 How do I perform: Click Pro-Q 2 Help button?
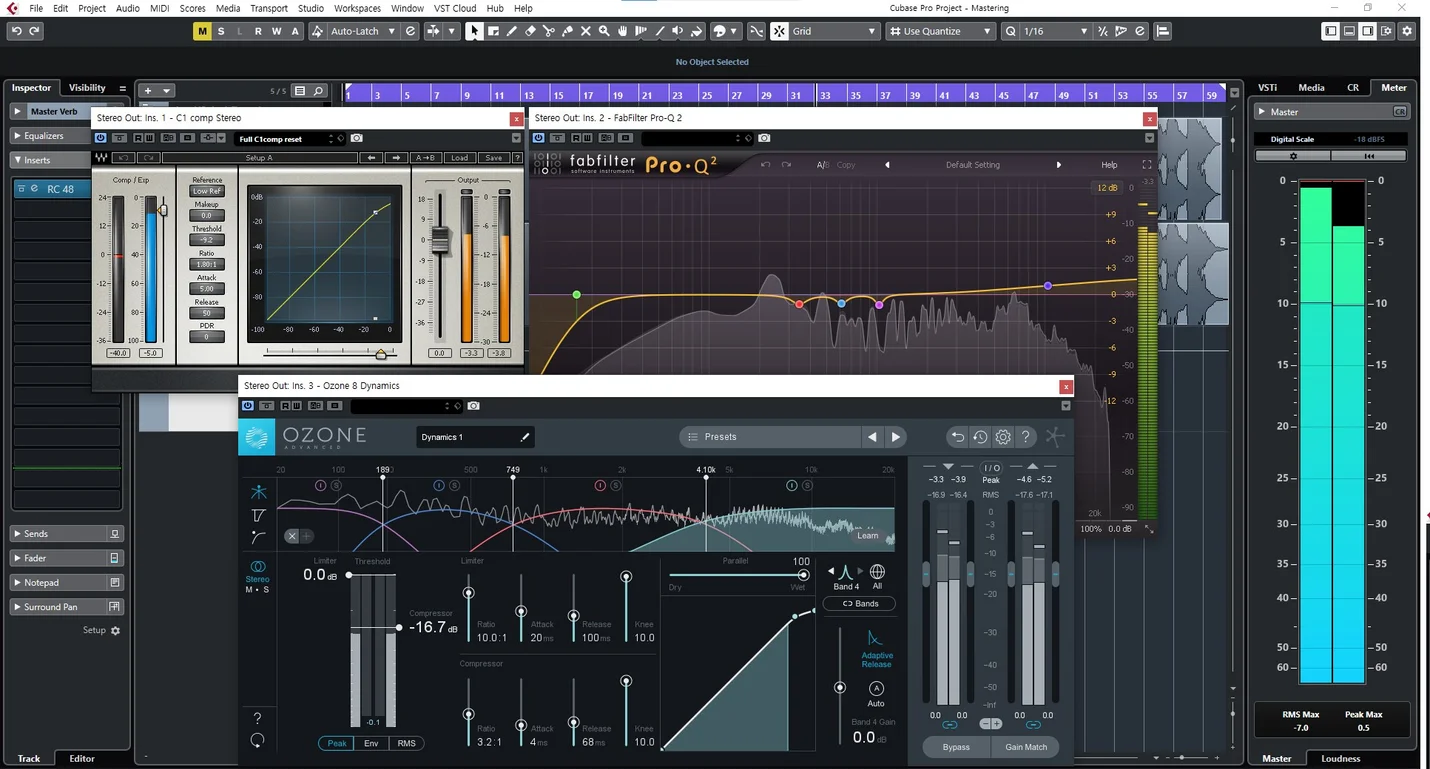[x=1109, y=165]
